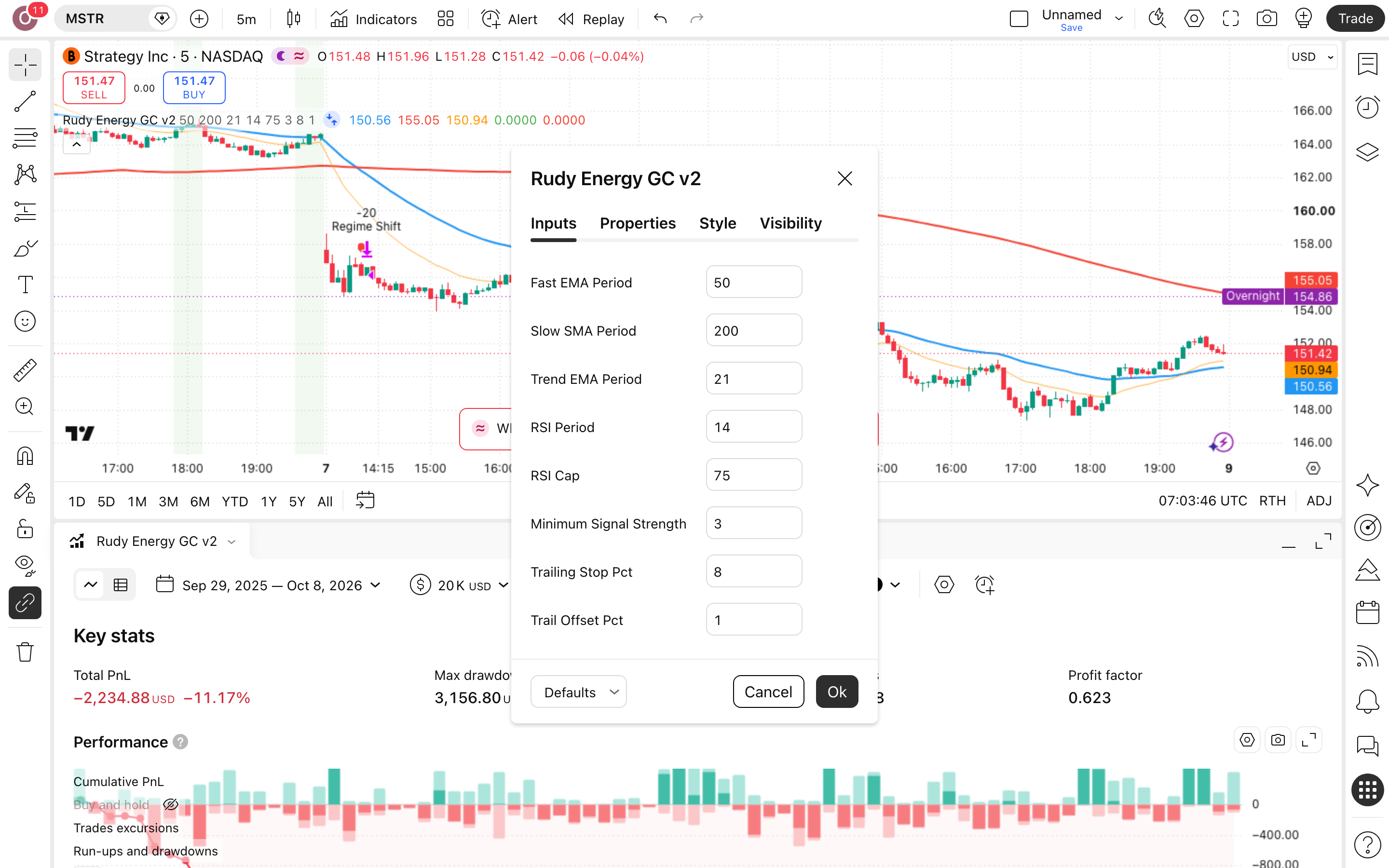Click the Trade button
Viewport: 1389px width, 868px height.
(x=1355, y=18)
